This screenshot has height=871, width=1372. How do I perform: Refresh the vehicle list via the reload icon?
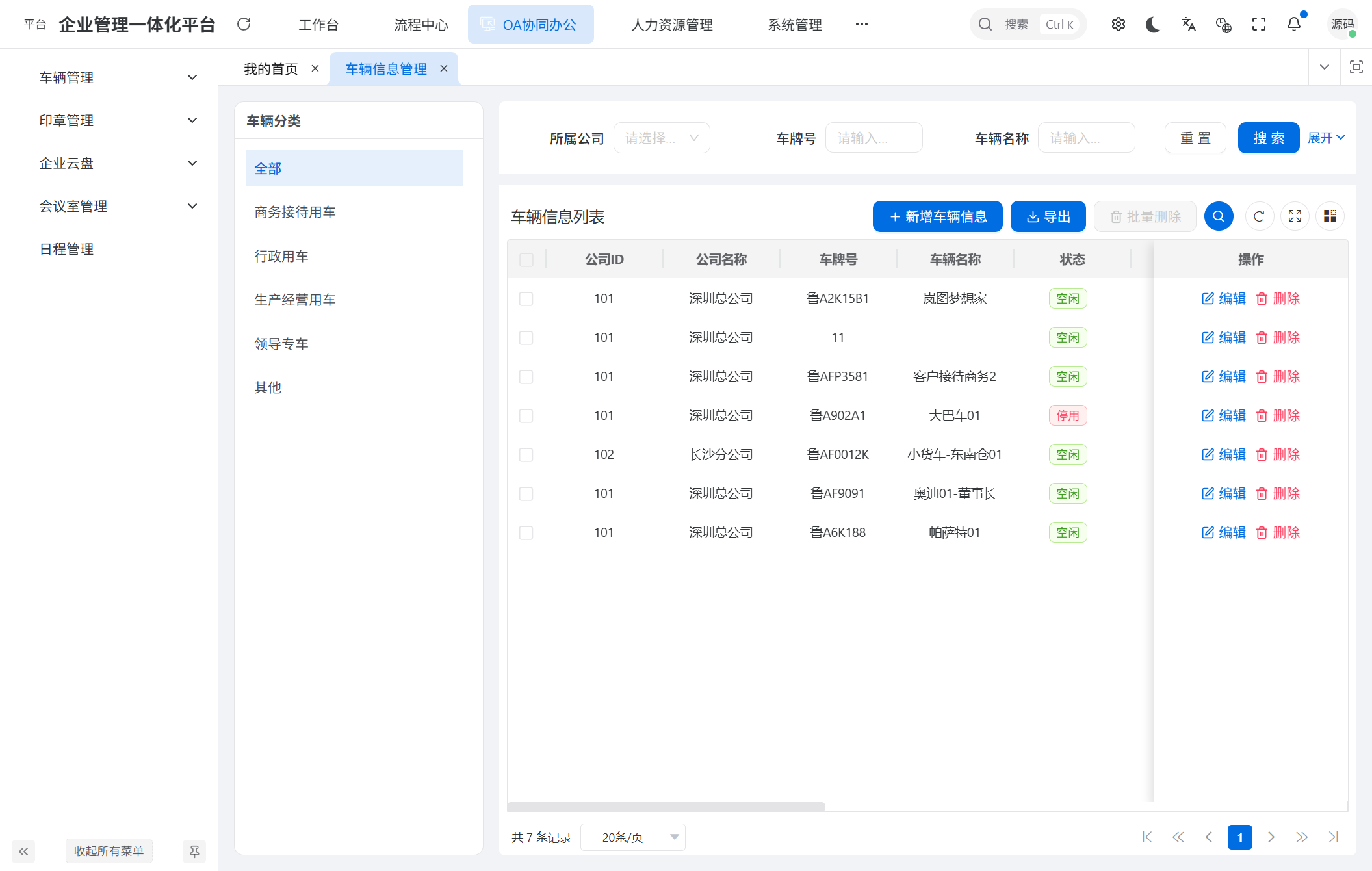(1259, 216)
